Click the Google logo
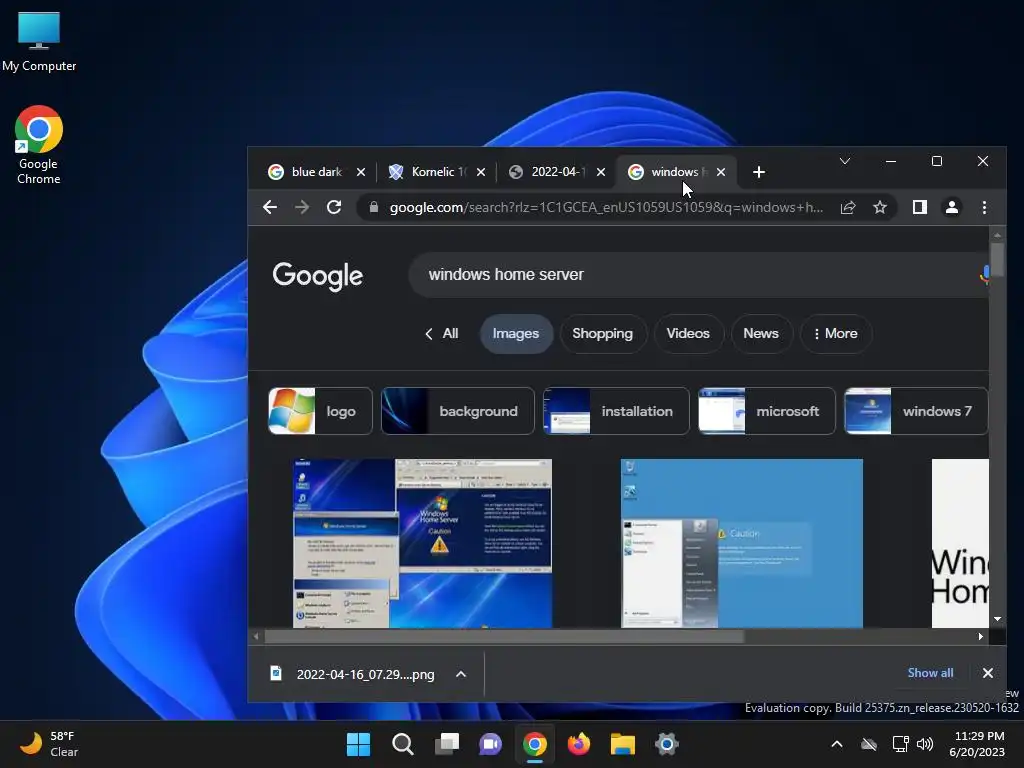This screenshot has width=1024, height=768. 317,276
